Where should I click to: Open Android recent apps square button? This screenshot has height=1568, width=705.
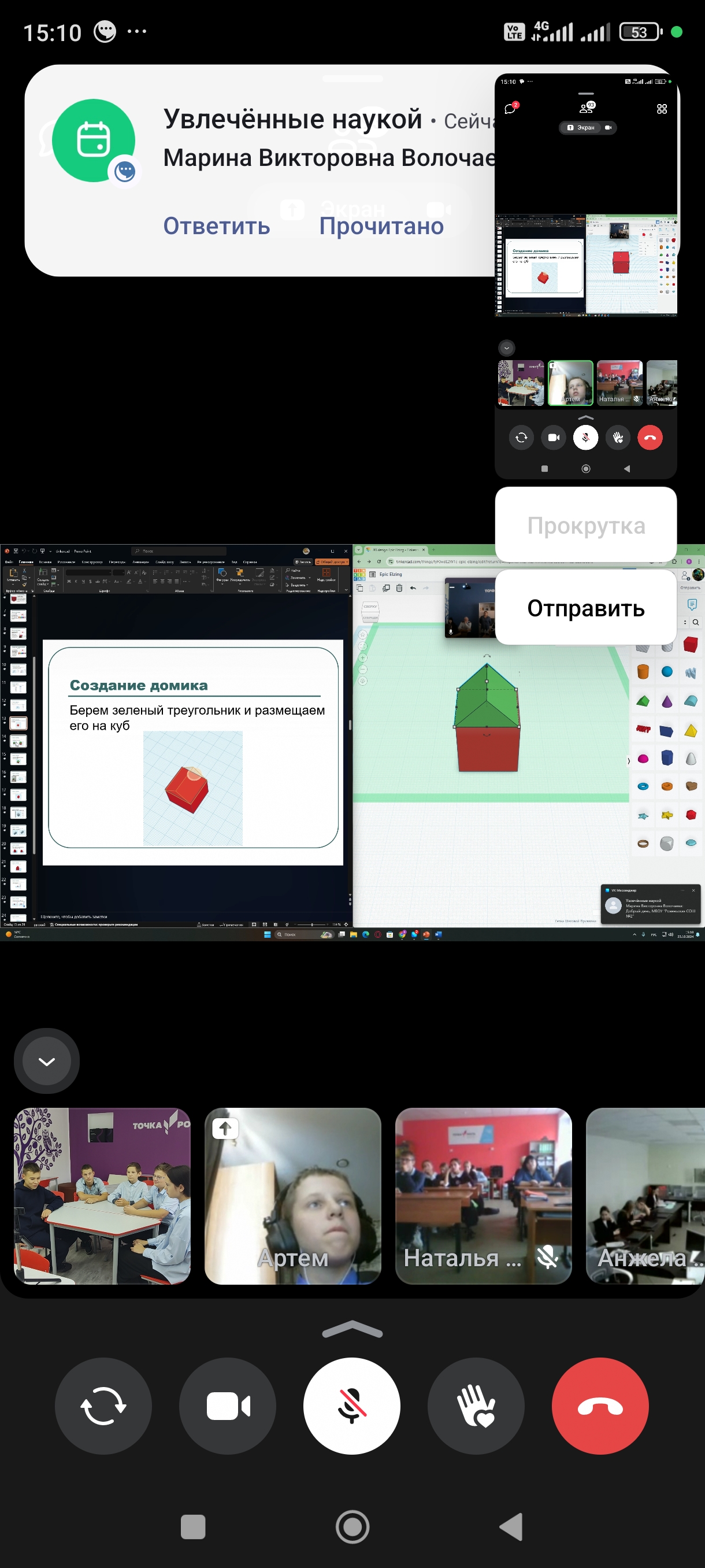[193, 1526]
